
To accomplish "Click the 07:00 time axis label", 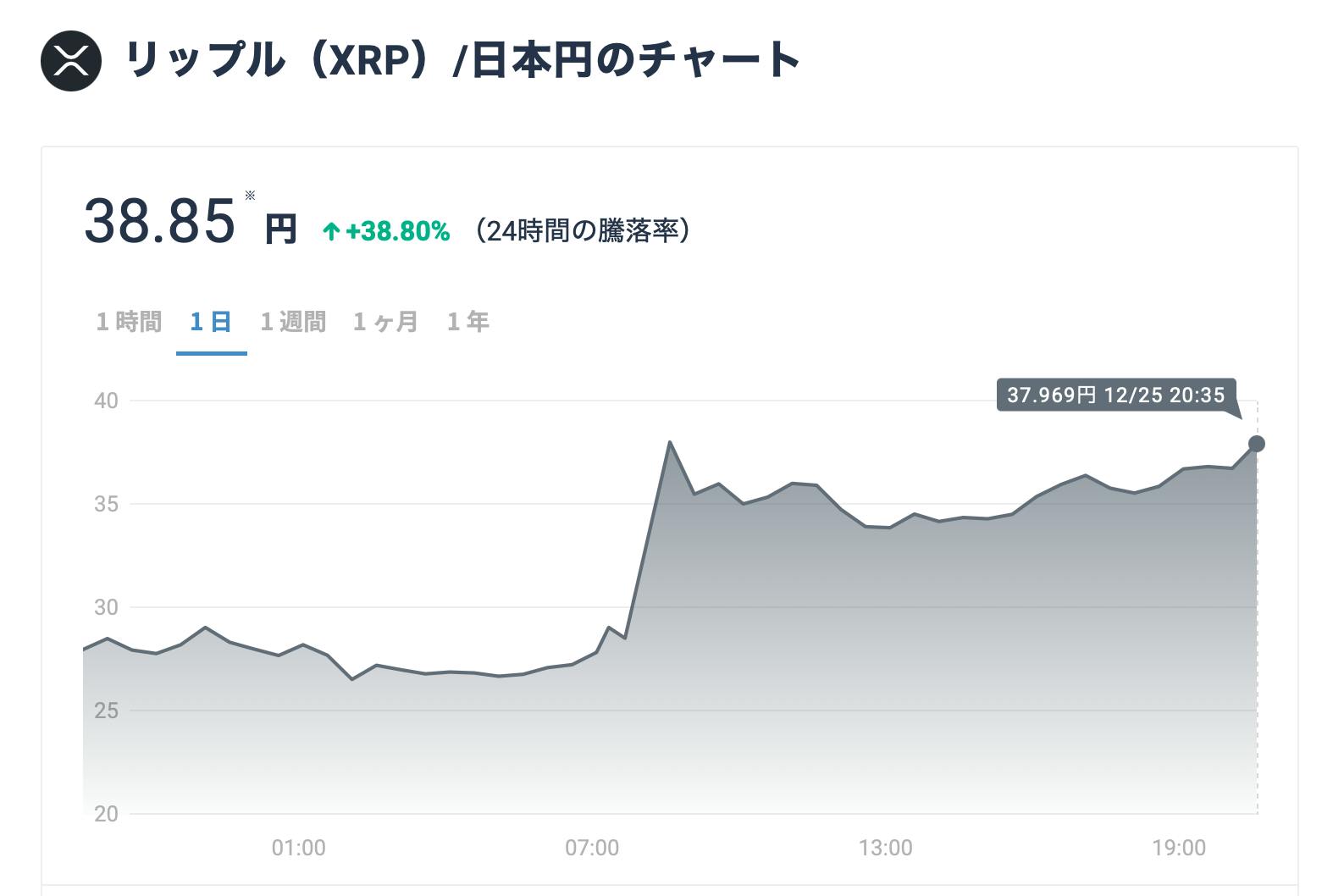I will [x=592, y=848].
